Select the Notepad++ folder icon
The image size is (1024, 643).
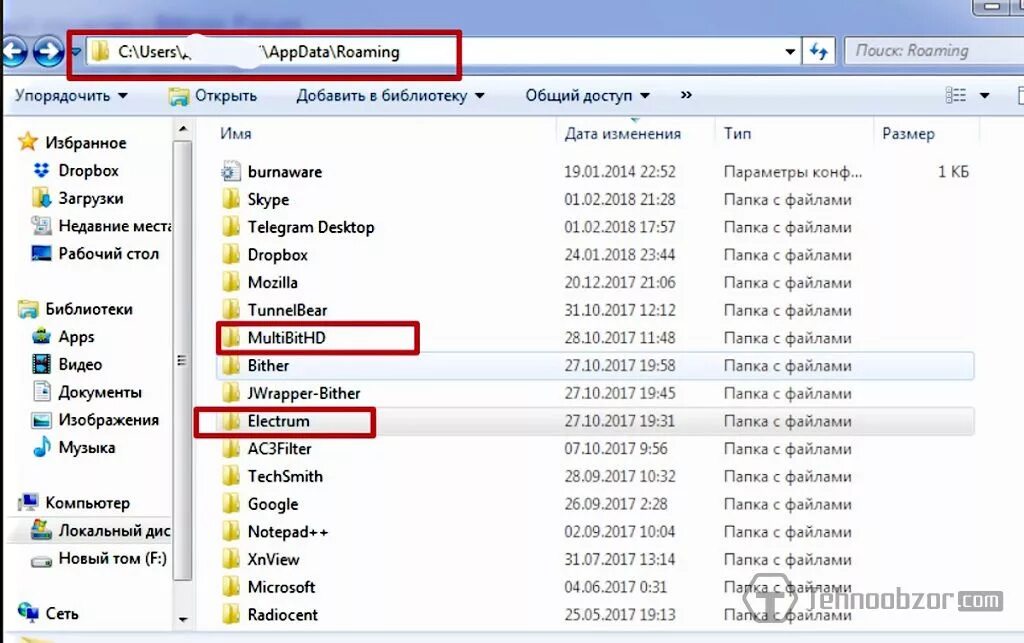click(x=231, y=531)
